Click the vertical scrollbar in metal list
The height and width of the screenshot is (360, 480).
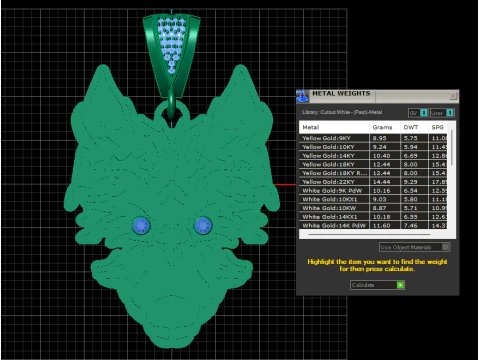click(x=452, y=147)
